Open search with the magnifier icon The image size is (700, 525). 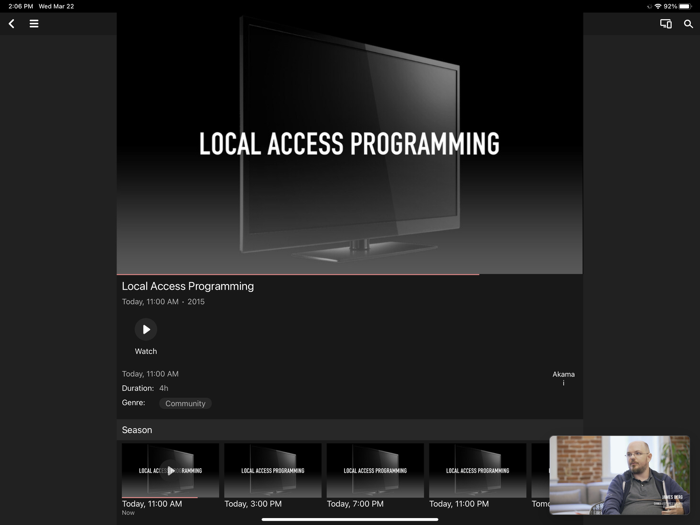[688, 24]
